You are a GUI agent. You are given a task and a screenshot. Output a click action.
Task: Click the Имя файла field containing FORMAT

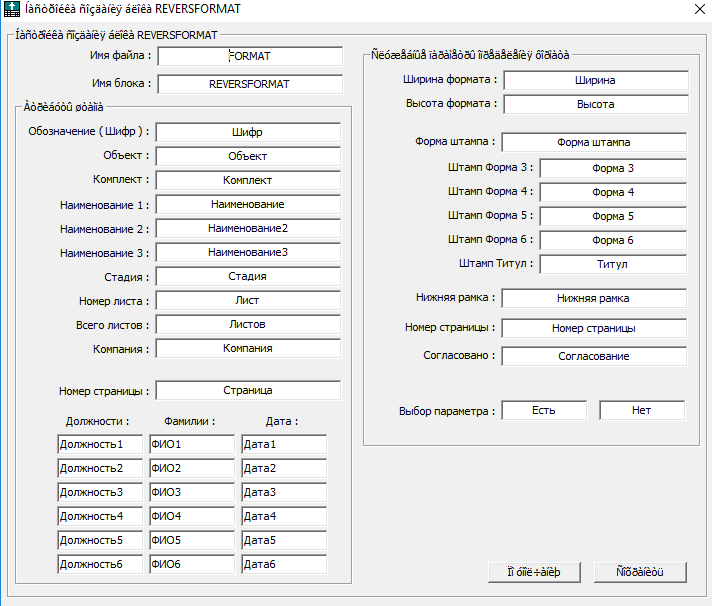coord(250,56)
